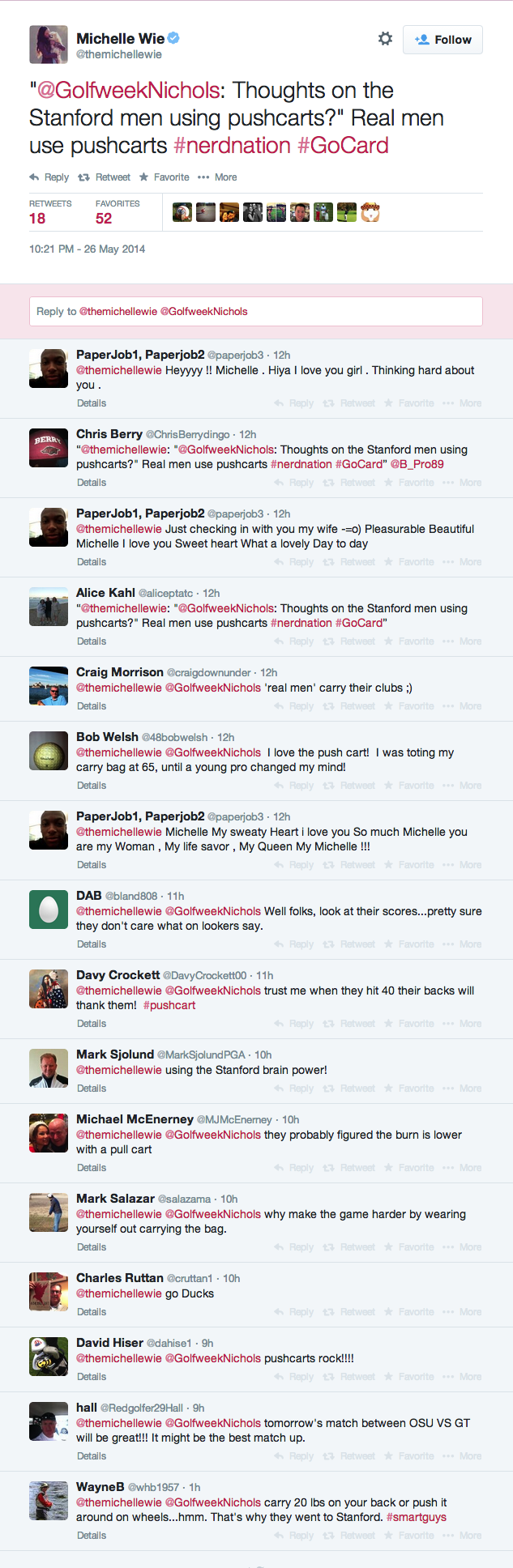View the 18 retweets count
This screenshot has width=513, height=1568.
pos(37,219)
